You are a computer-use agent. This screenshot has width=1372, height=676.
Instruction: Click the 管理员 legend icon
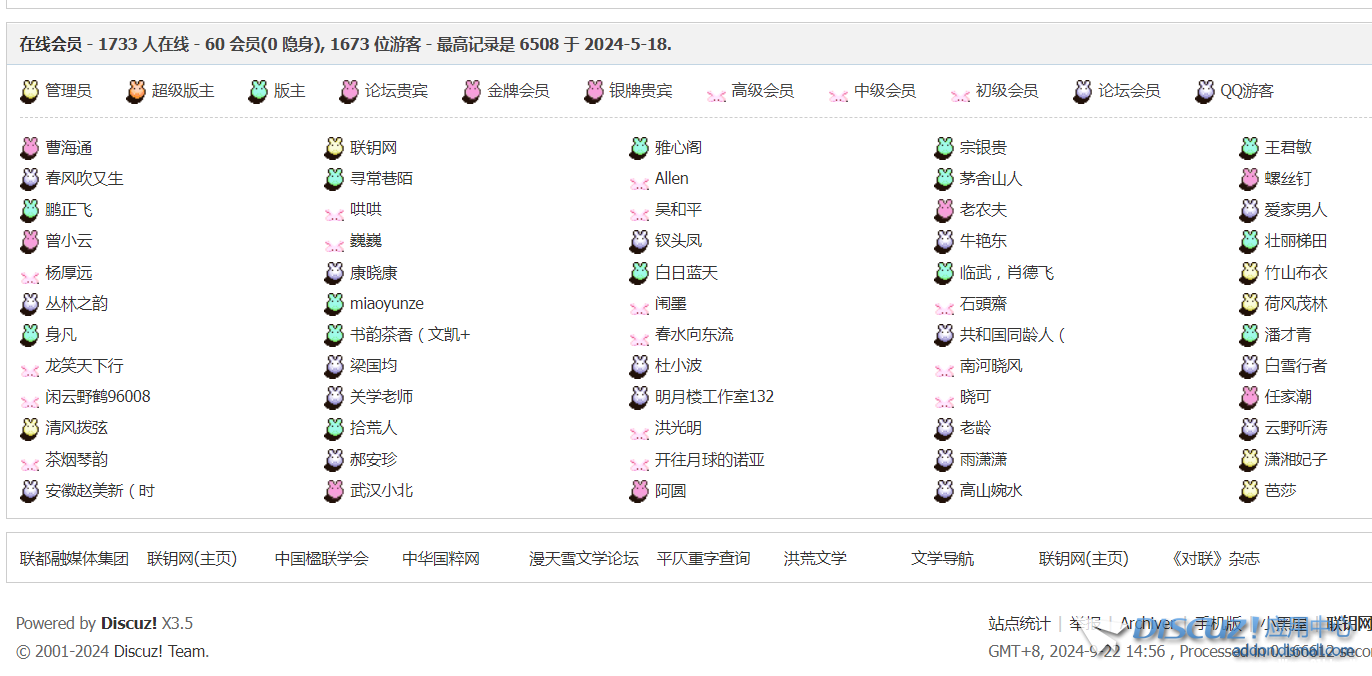30,91
